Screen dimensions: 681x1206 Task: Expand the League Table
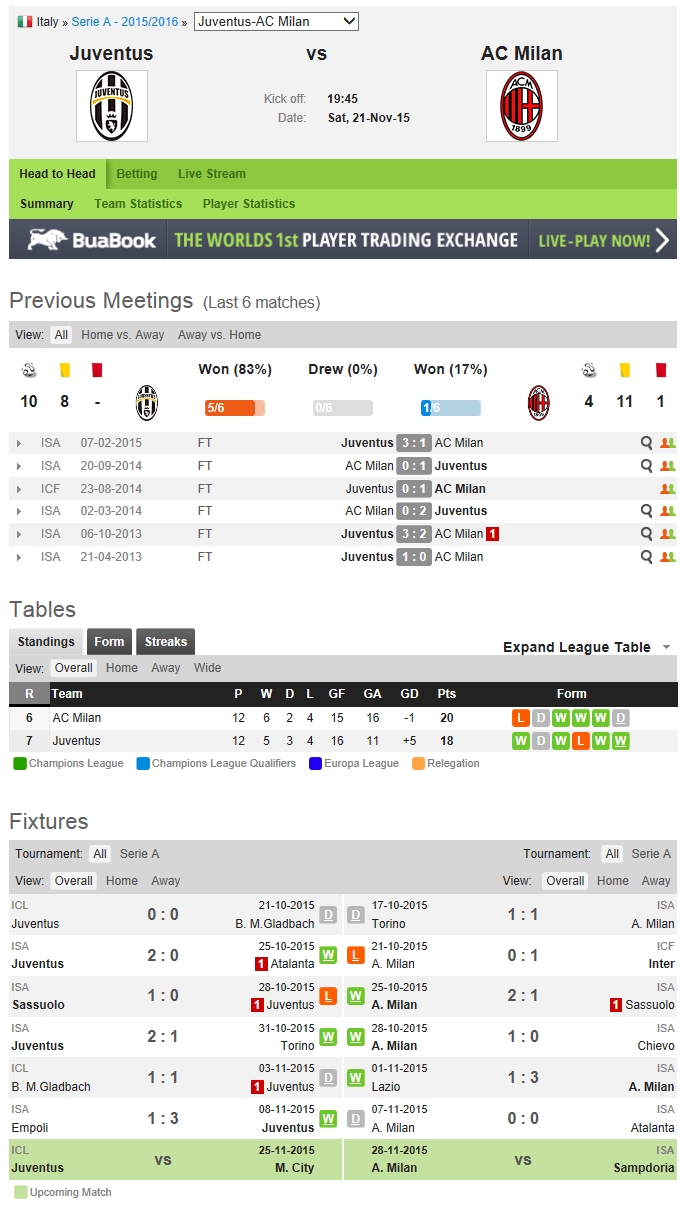pyautogui.click(x=586, y=647)
